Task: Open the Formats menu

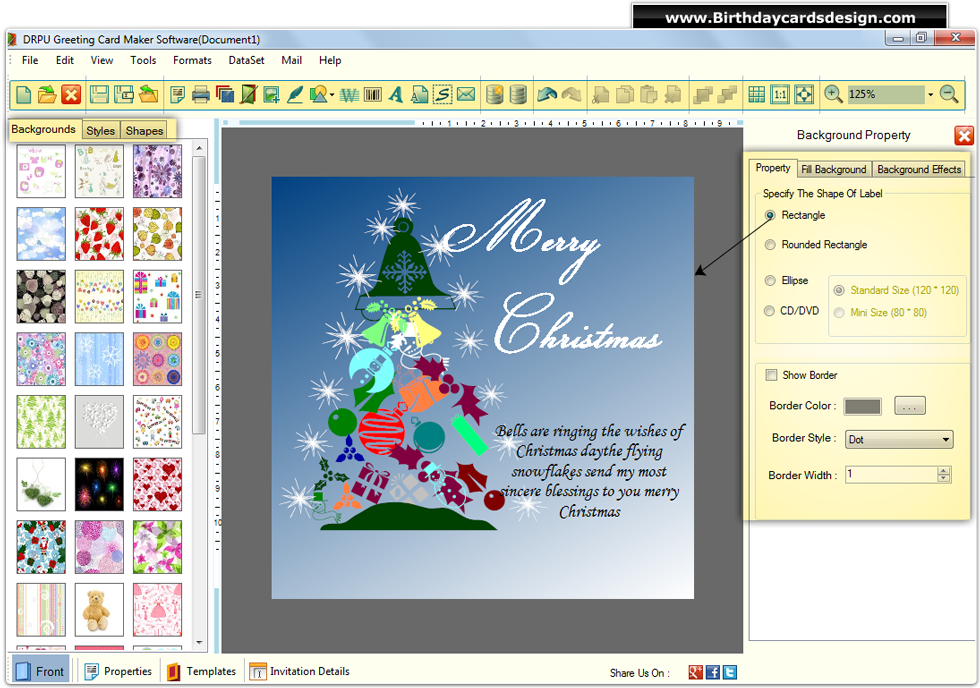Action: tap(192, 61)
